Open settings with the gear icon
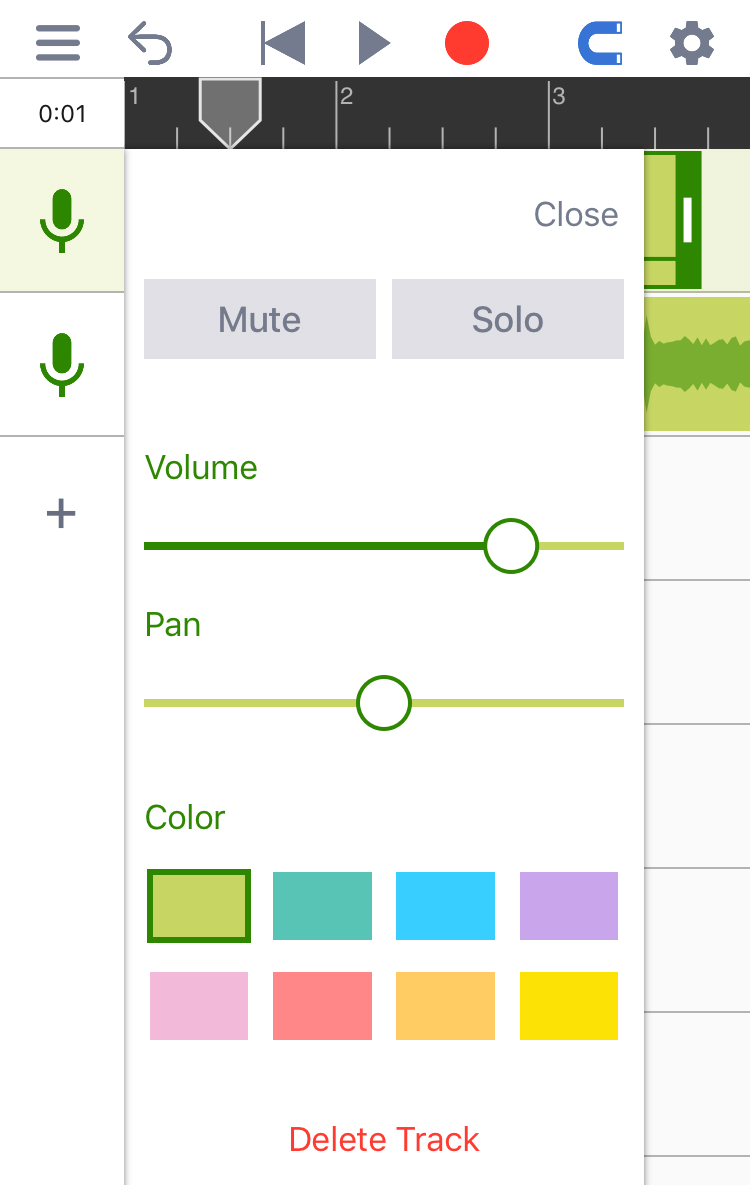The image size is (750, 1185). point(692,42)
